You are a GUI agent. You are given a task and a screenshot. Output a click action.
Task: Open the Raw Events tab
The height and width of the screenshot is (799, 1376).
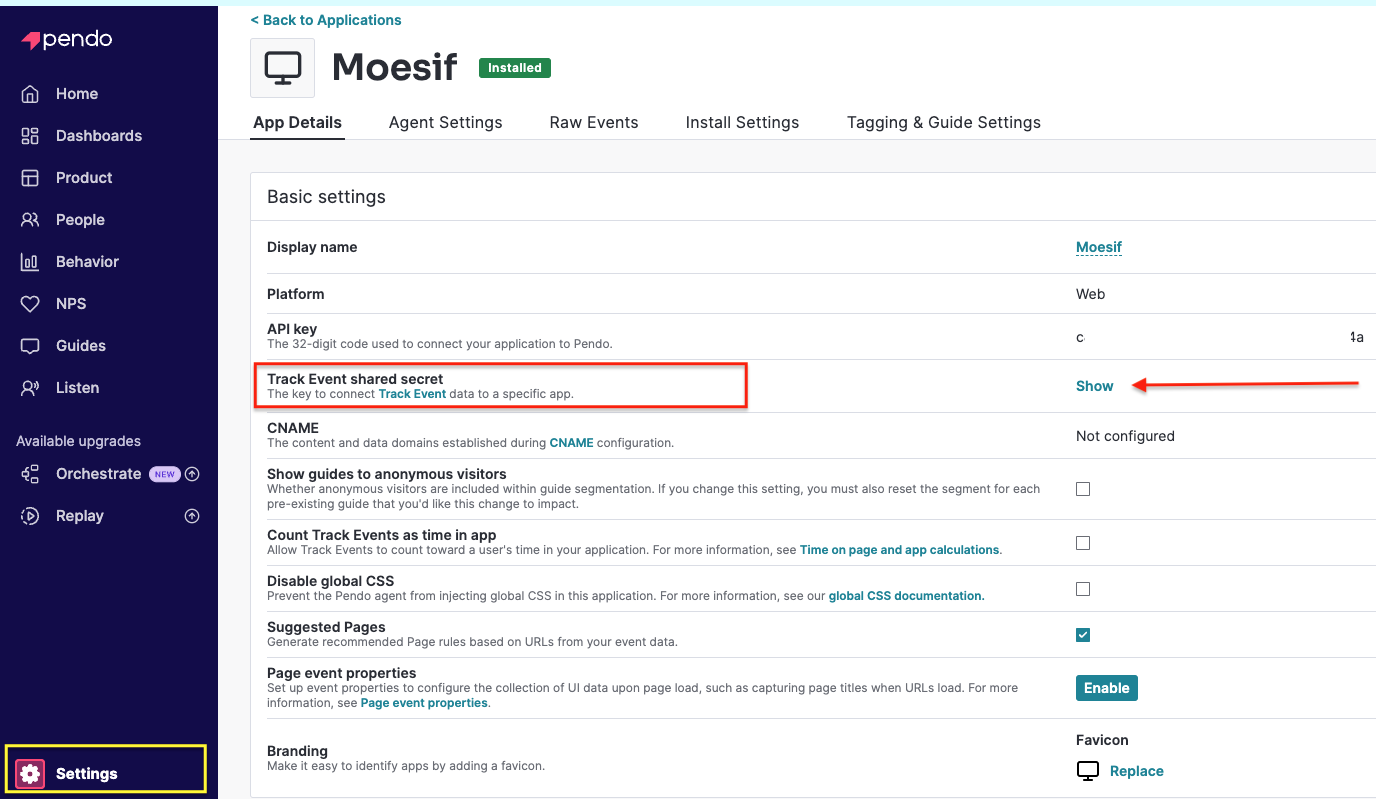pyautogui.click(x=594, y=122)
